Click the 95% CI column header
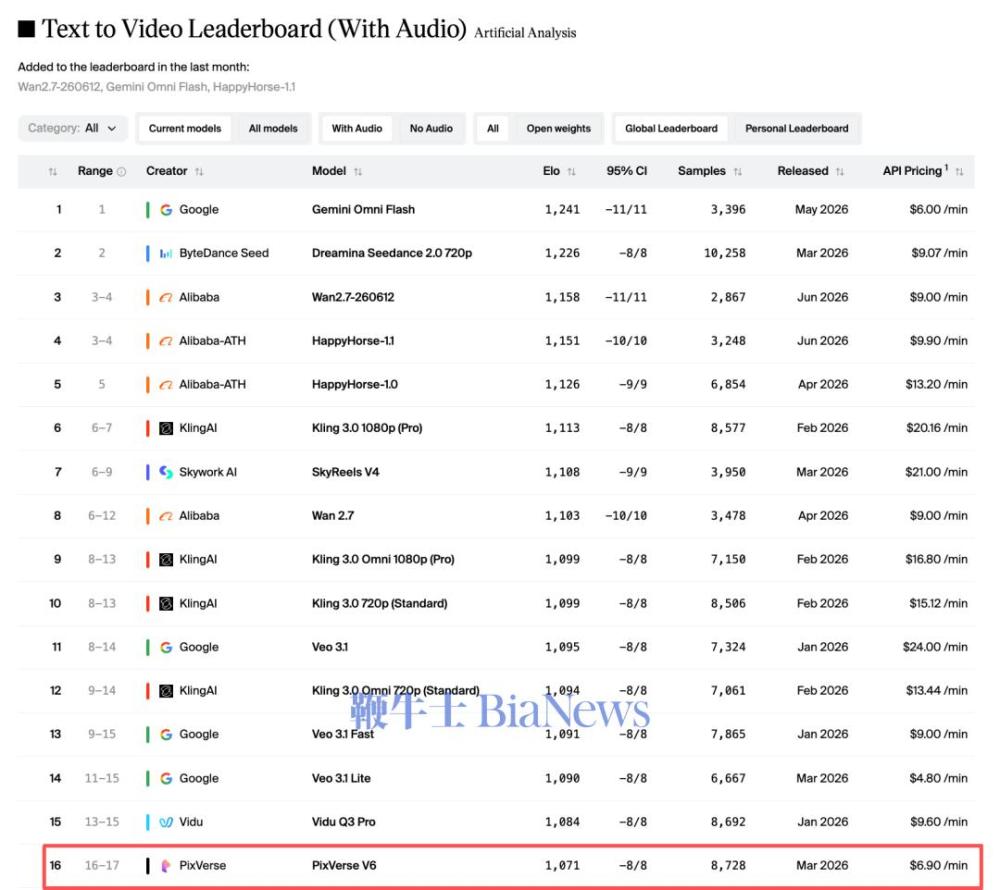1000x890 pixels. [626, 171]
